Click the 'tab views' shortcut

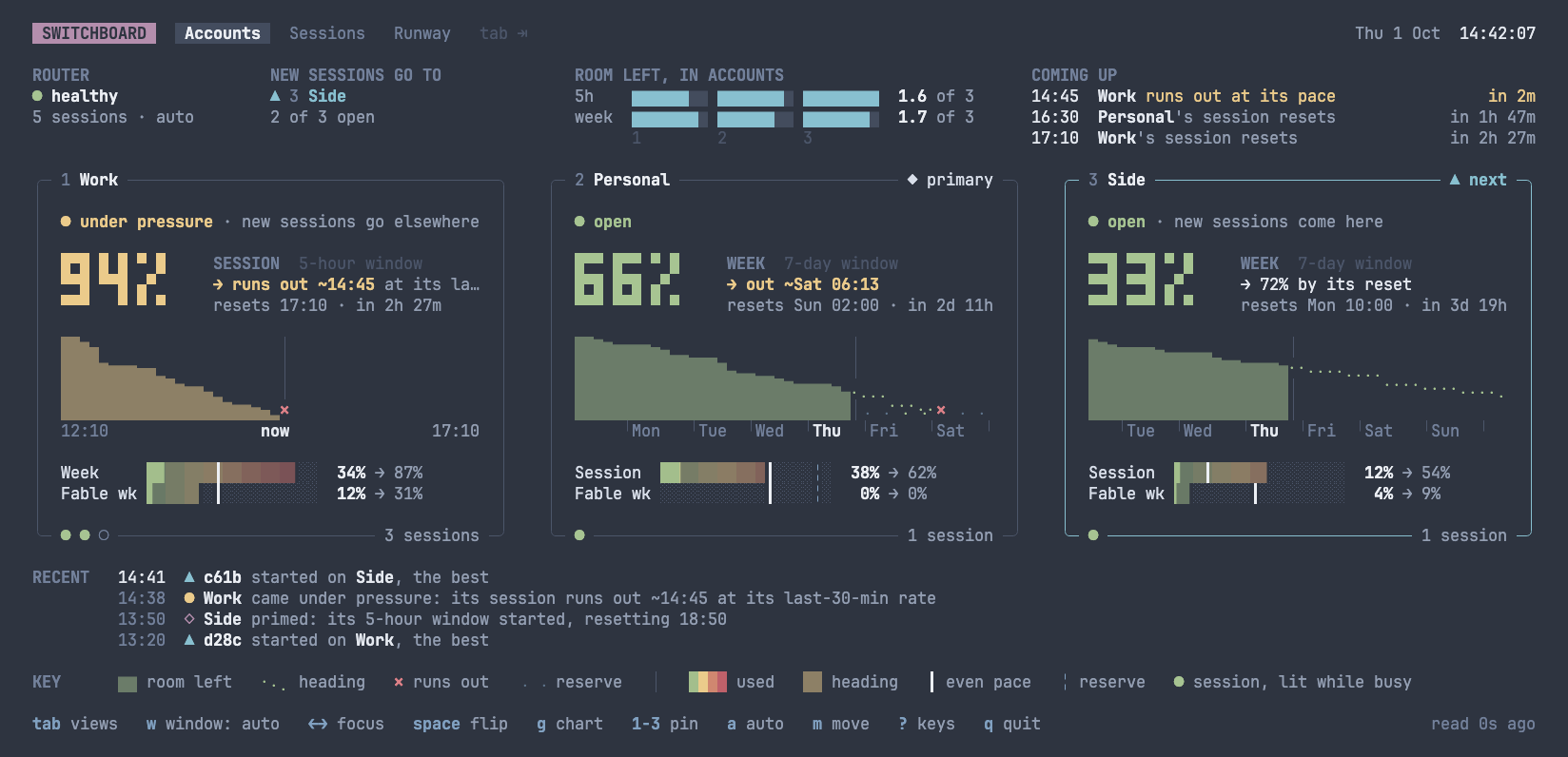coord(75,724)
